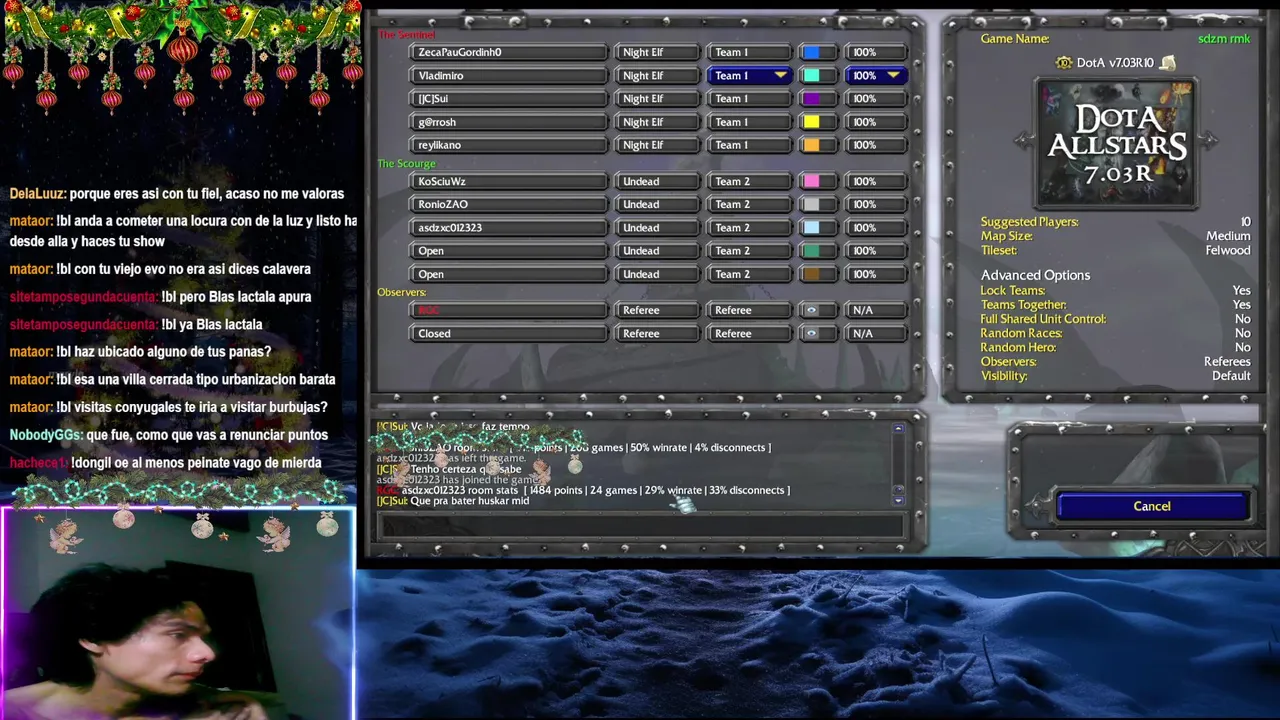
Task: Click the game name 'sdzm rmk'
Action: [x=1224, y=39]
